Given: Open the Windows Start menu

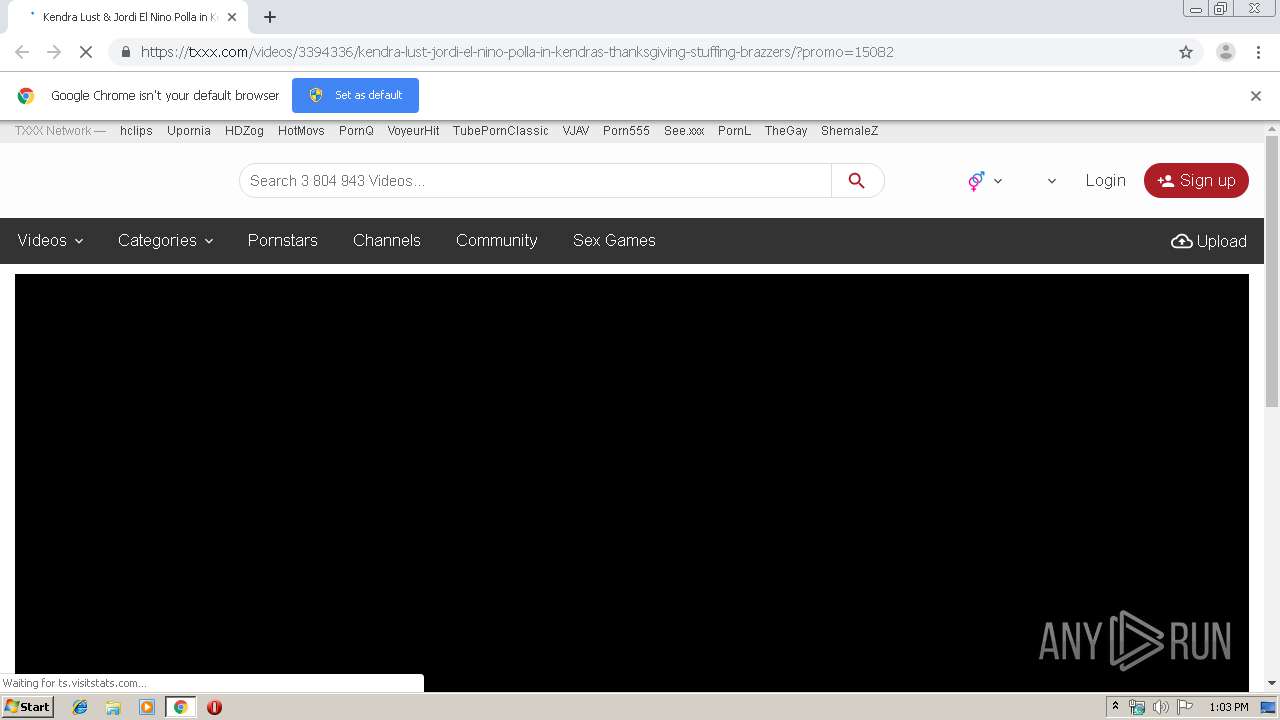Looking at the screenshot, I should (27, 707).
